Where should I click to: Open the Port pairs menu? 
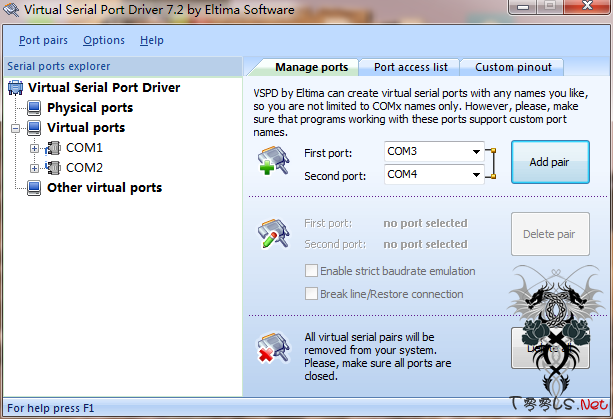43,40
